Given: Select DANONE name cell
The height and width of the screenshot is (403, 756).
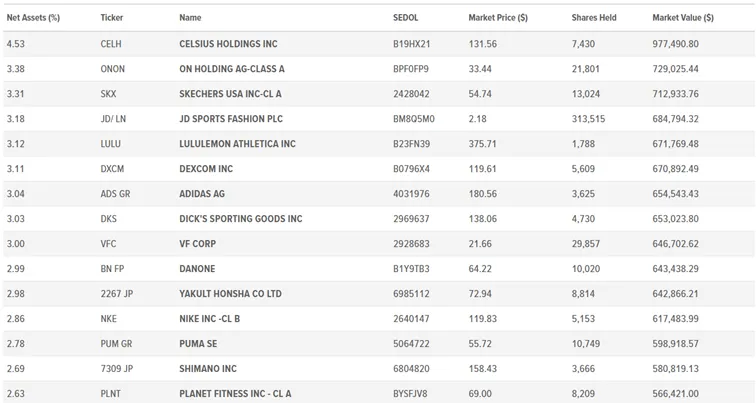Looking at the screenshot, I should tap(197, 269).
